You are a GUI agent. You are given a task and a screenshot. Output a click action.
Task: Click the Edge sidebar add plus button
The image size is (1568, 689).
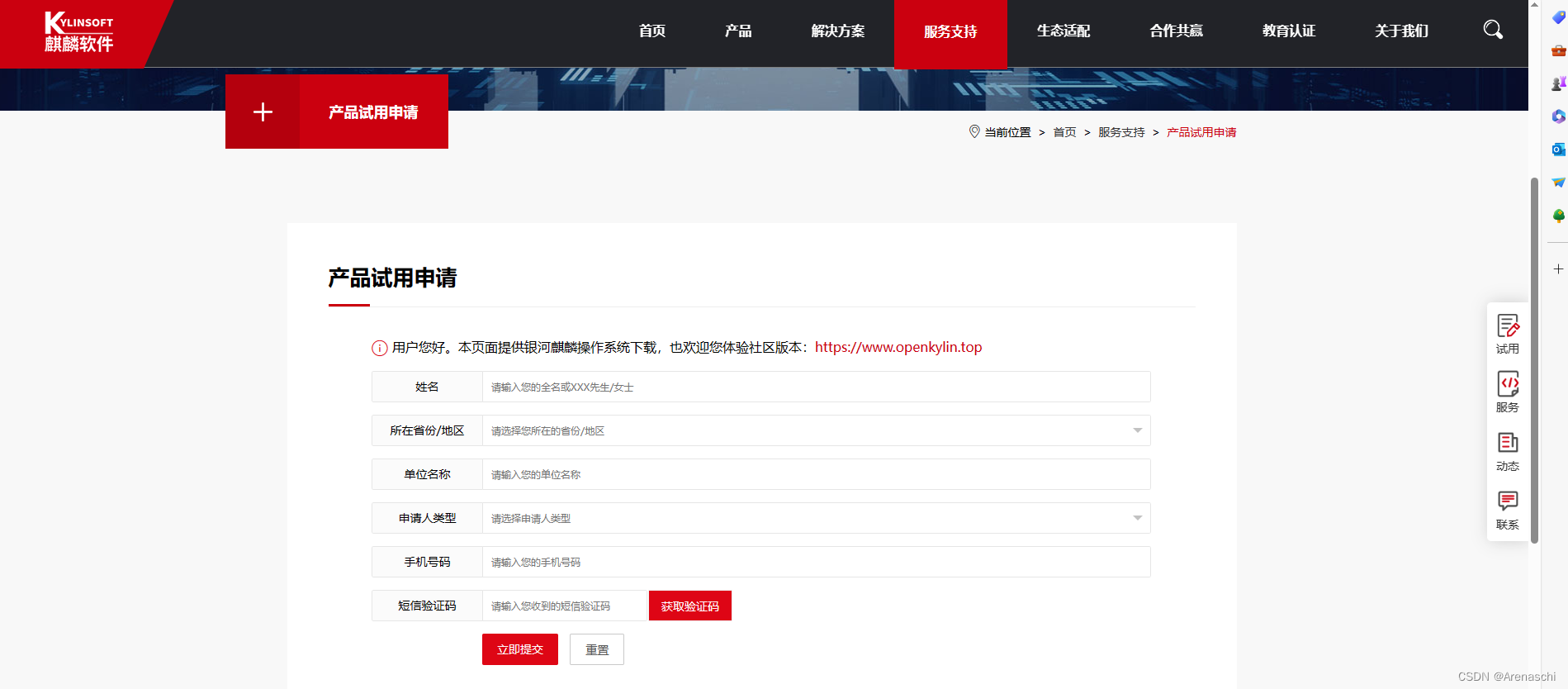[1558, 269]
